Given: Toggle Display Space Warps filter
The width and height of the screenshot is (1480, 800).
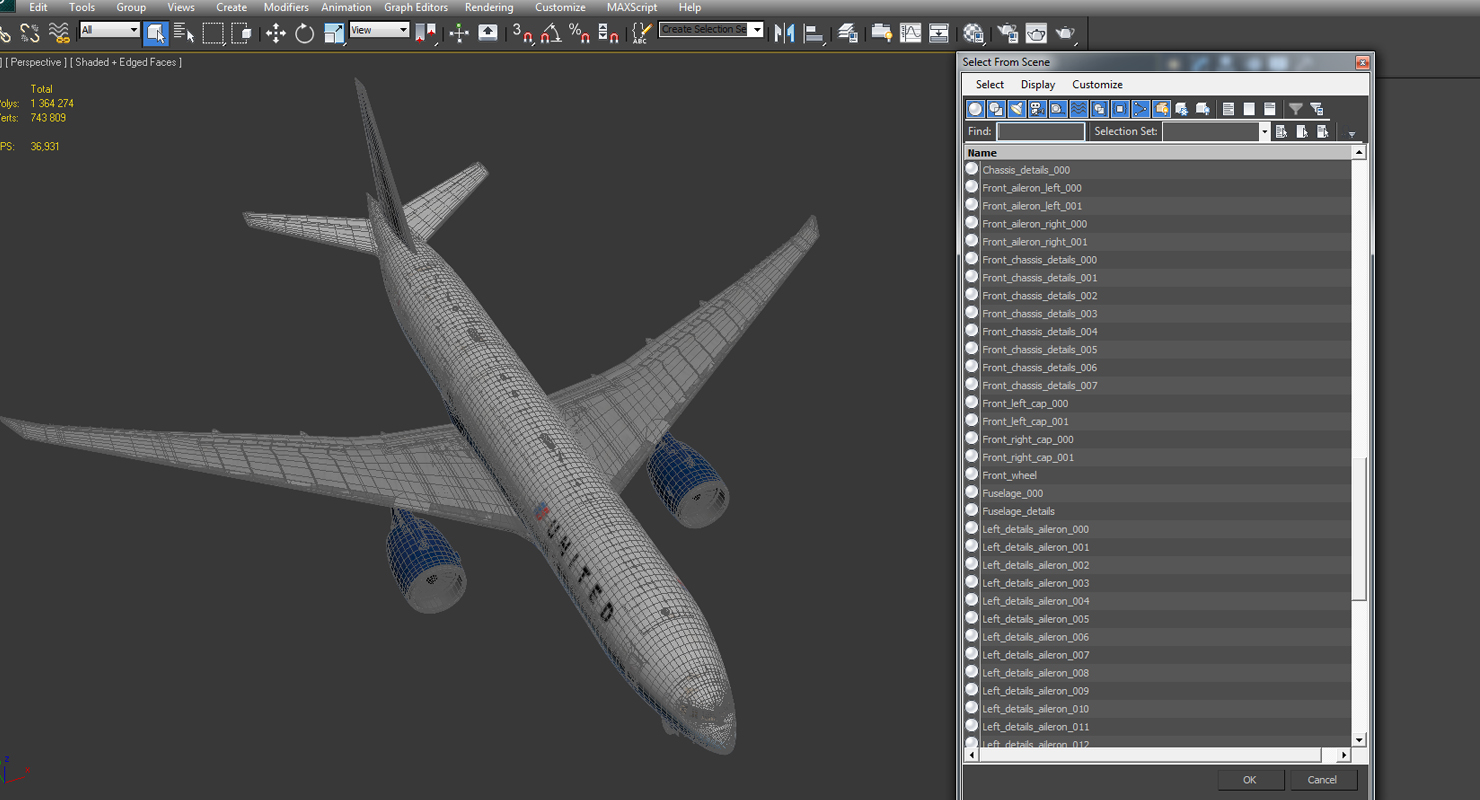Looking at the screenshot, I should (1078, 109).
